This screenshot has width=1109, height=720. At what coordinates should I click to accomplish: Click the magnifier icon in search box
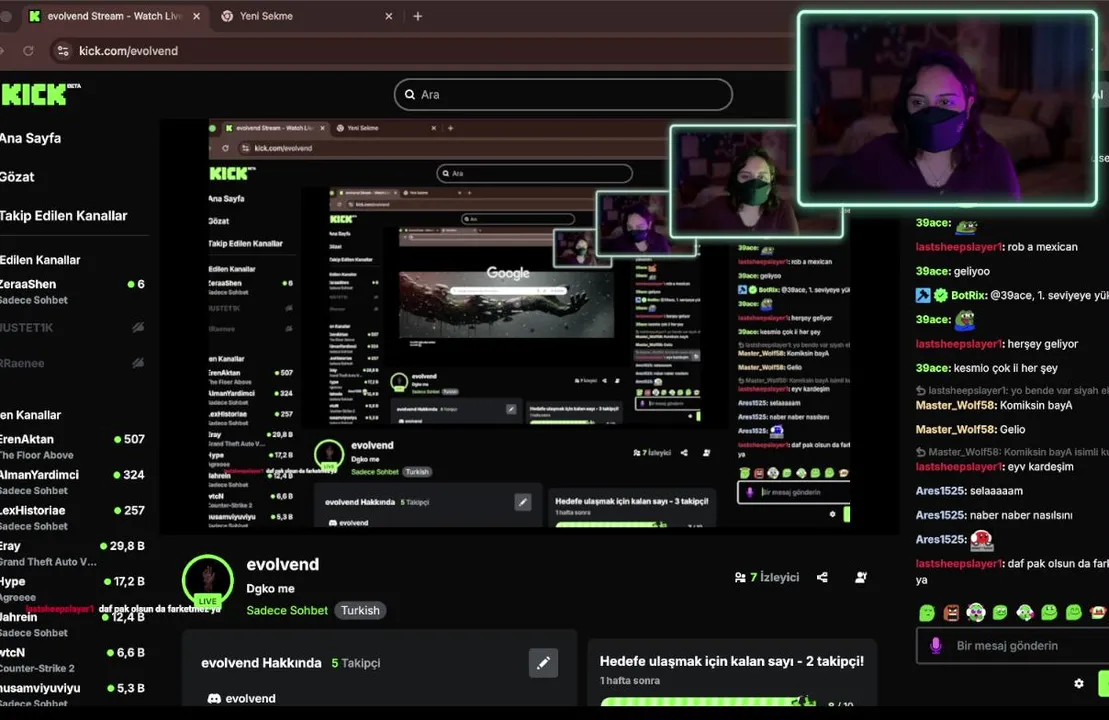point(410,95)
